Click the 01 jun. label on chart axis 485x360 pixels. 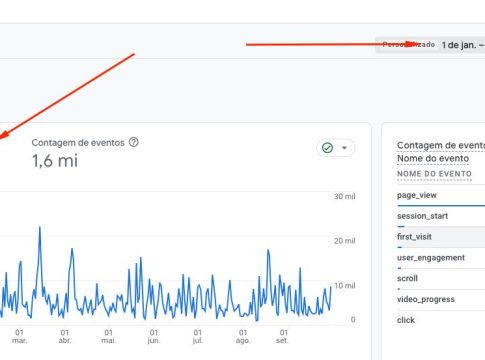click(x=154, y=336)
